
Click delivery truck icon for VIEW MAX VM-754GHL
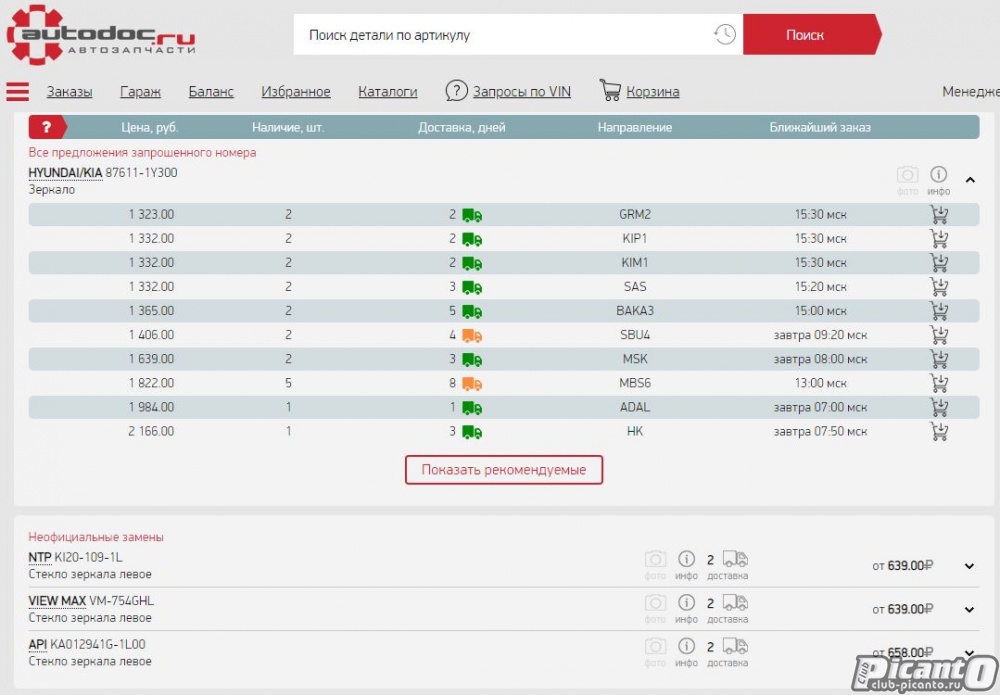click(735, 603)
